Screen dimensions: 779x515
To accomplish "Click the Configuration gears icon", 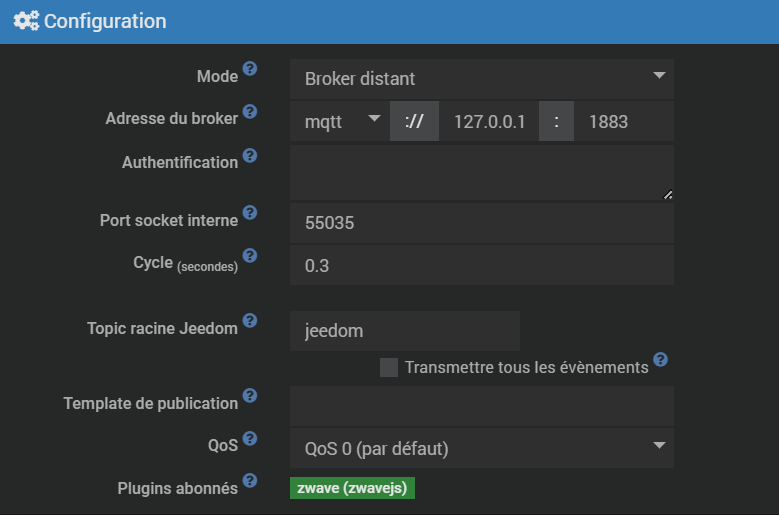I will tap(26, 21).
